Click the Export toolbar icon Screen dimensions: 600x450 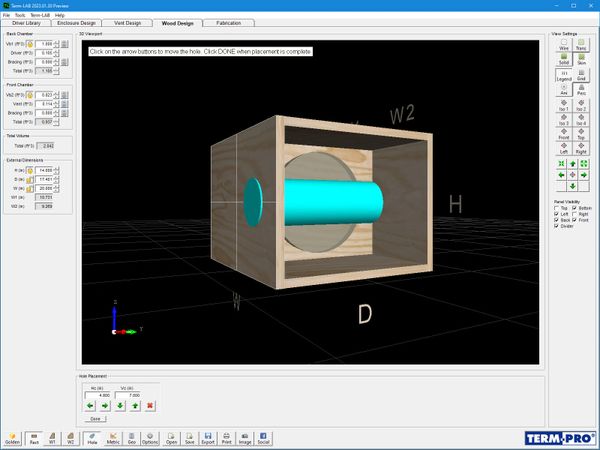point(208,439)
